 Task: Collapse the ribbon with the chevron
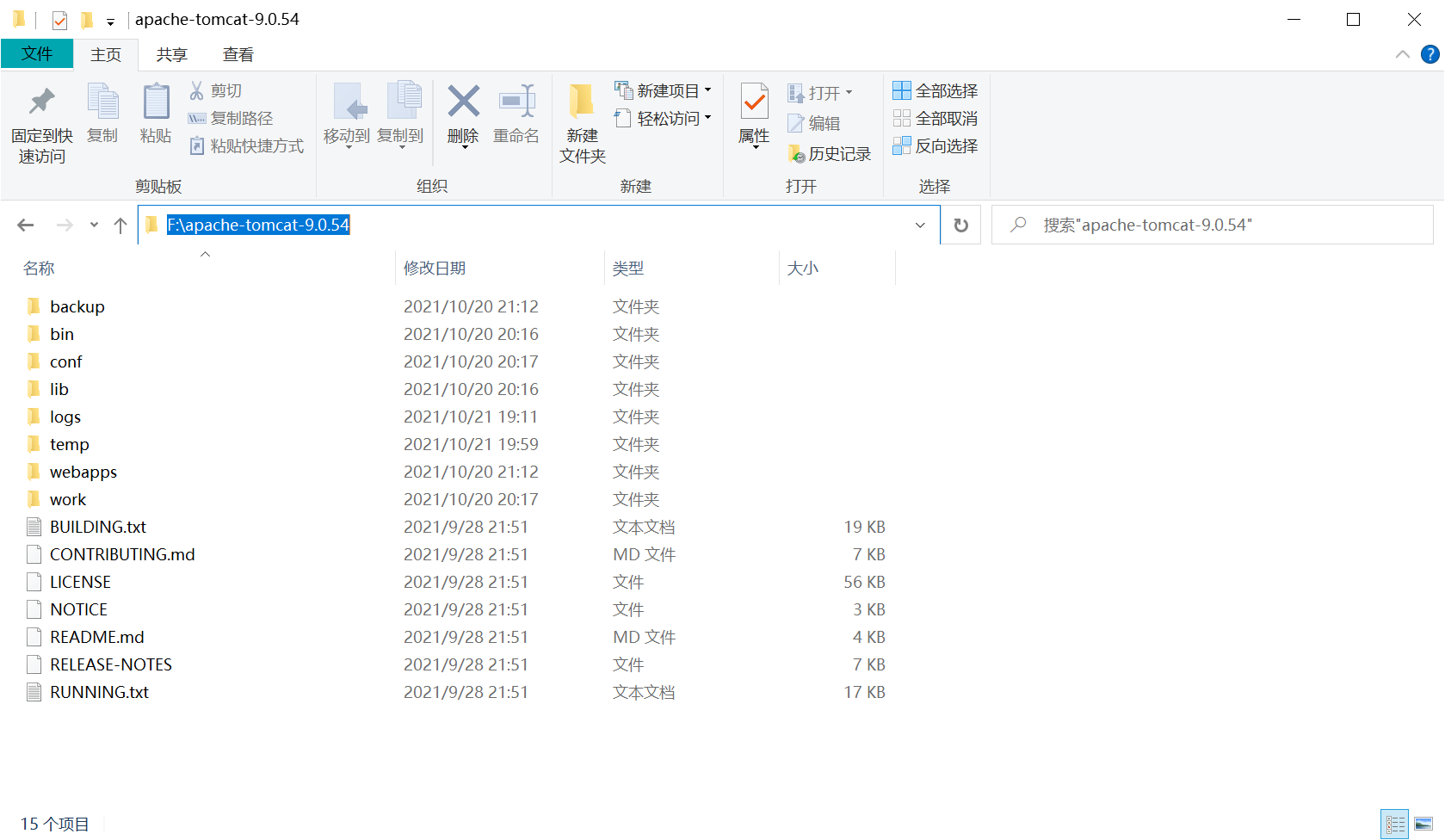coord(1402,53)
